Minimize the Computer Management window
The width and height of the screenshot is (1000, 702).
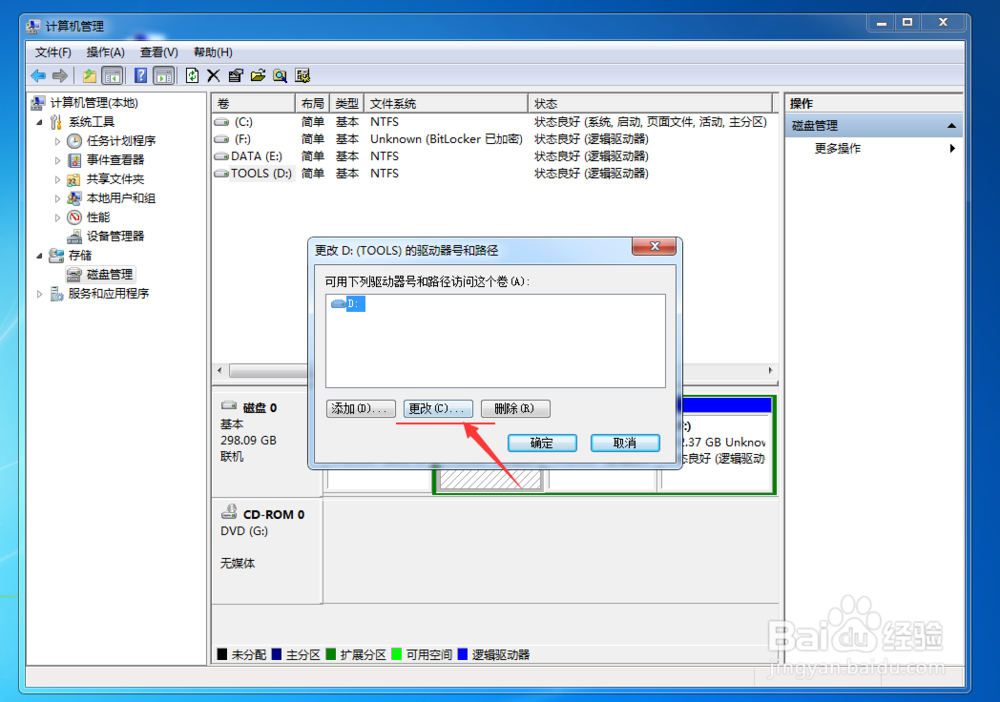point(882,23)
